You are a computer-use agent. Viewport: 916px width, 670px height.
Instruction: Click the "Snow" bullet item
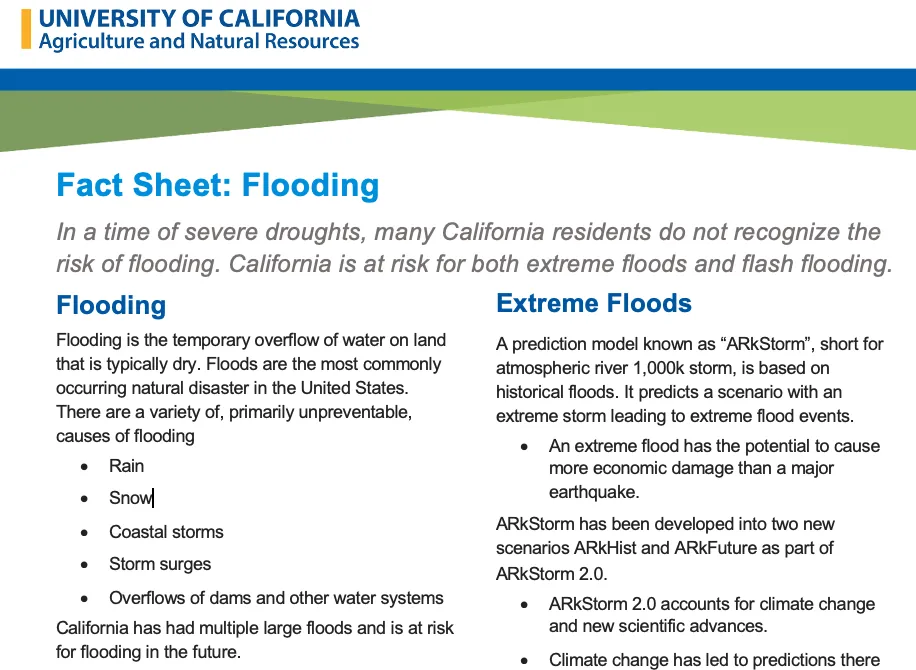coord(130,498)
